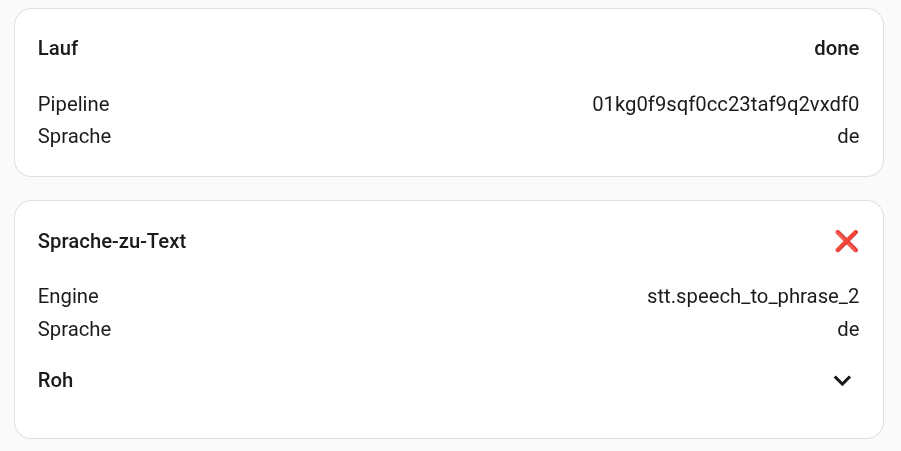
Task: Select the Sprache-zu-Text heading
Action: 112,241
